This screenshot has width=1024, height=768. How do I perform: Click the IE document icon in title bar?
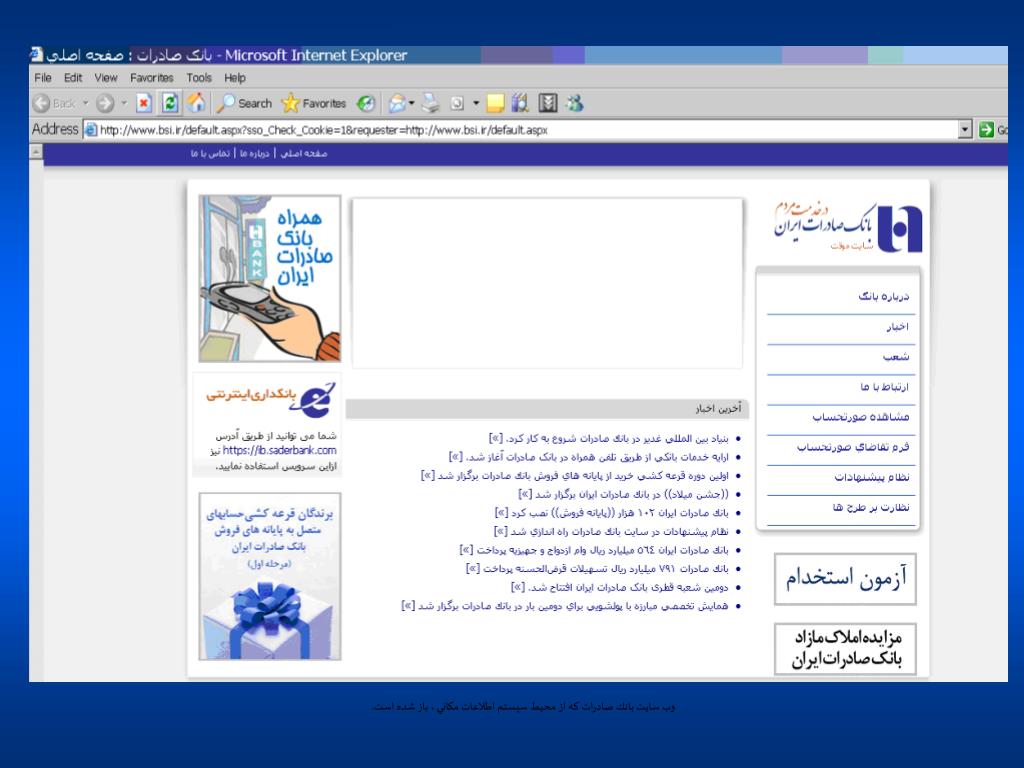(x=37, y=55)
